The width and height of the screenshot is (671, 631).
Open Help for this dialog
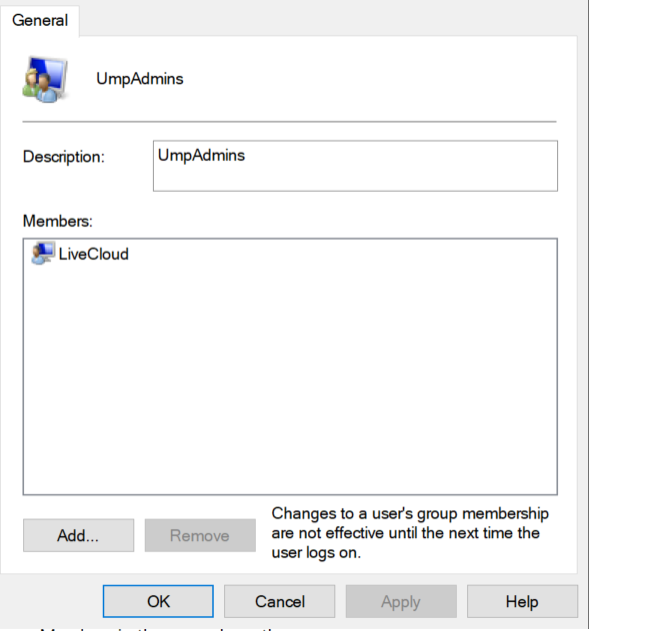[x=521, y=601]
